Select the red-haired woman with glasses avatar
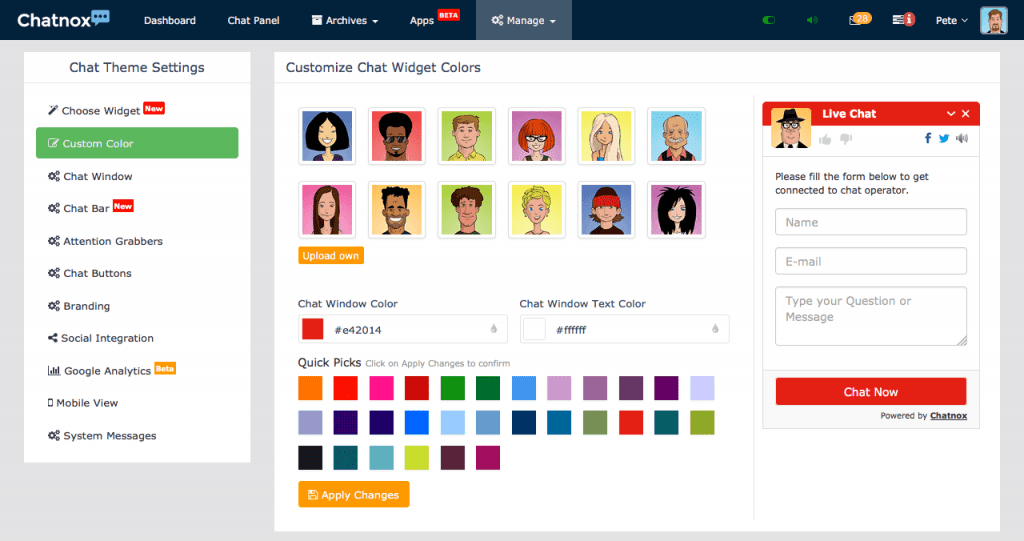1024x541 pixels. 537,136
